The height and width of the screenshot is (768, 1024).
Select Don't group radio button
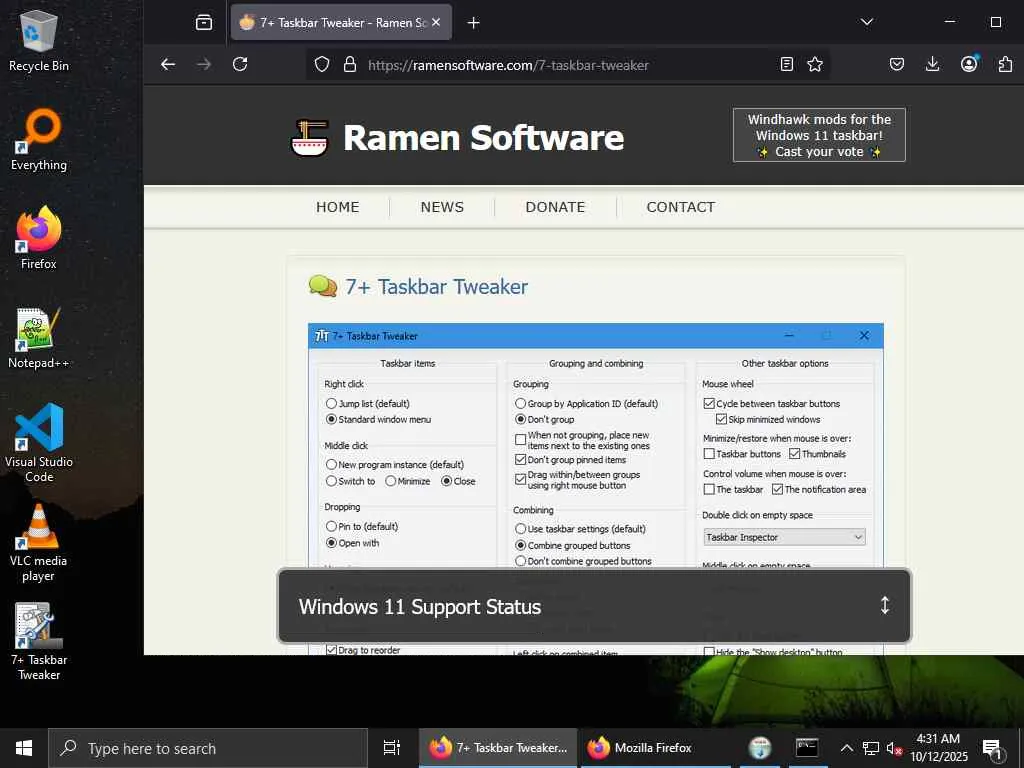click(520, 419)
